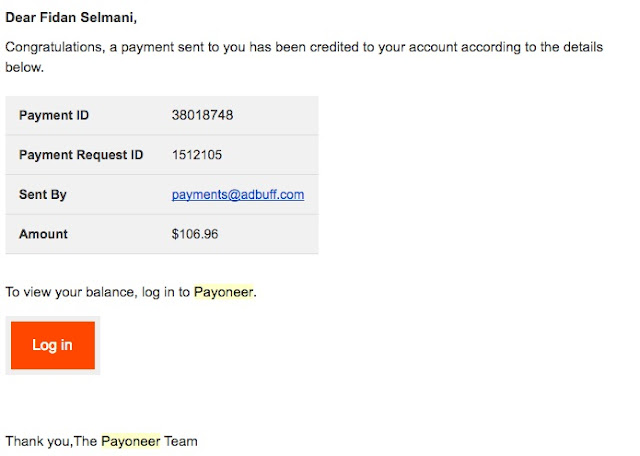Screen dimensions: 640x456
Task: Click the orange Log in button
Action: 52,345
